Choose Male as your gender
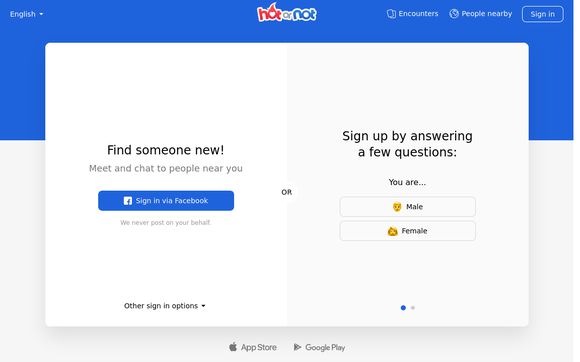This screenshot has height=362, width=580. point(408,207)
